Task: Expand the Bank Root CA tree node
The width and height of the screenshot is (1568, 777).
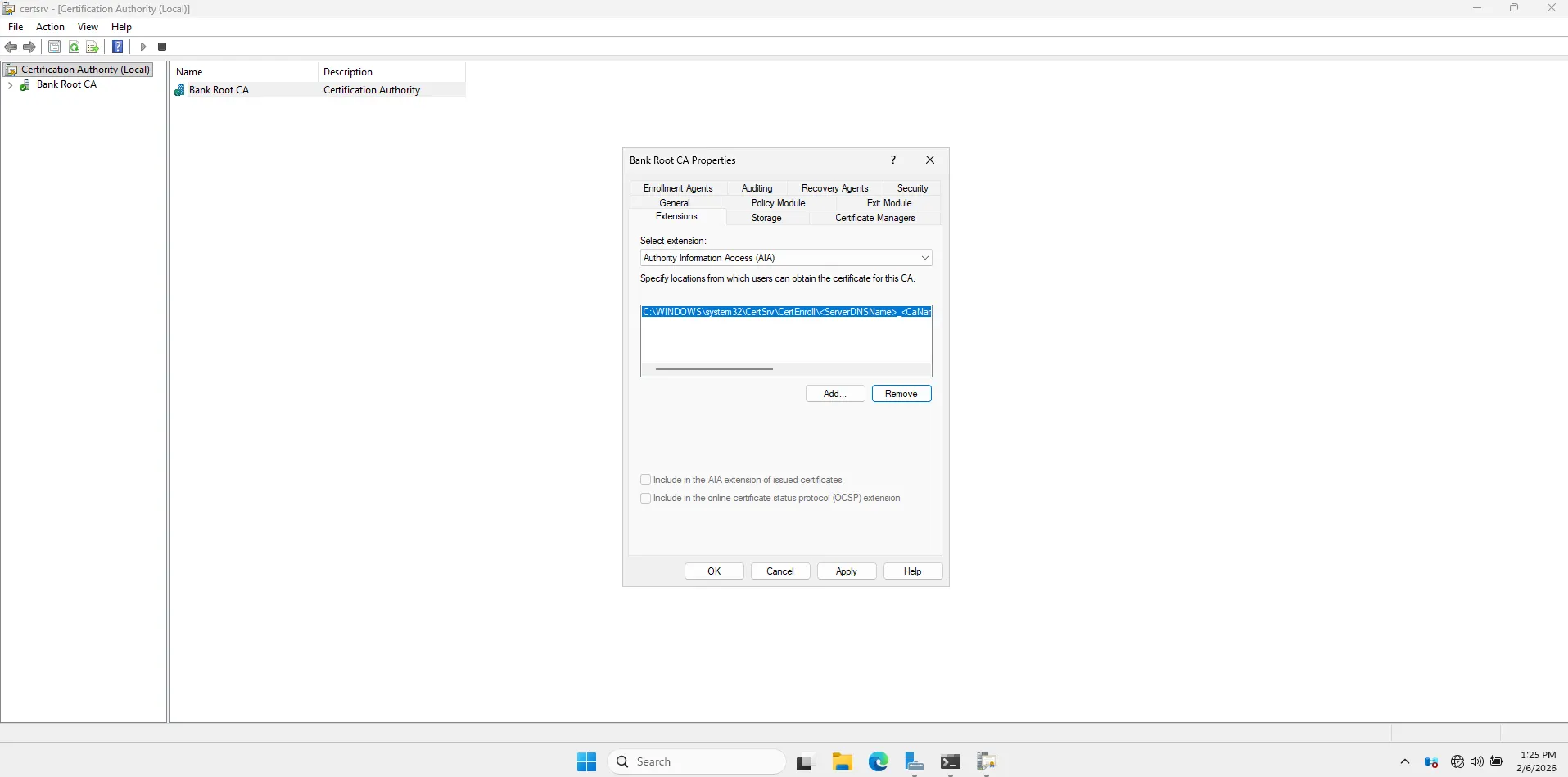Action: click(x=10, y=84)
